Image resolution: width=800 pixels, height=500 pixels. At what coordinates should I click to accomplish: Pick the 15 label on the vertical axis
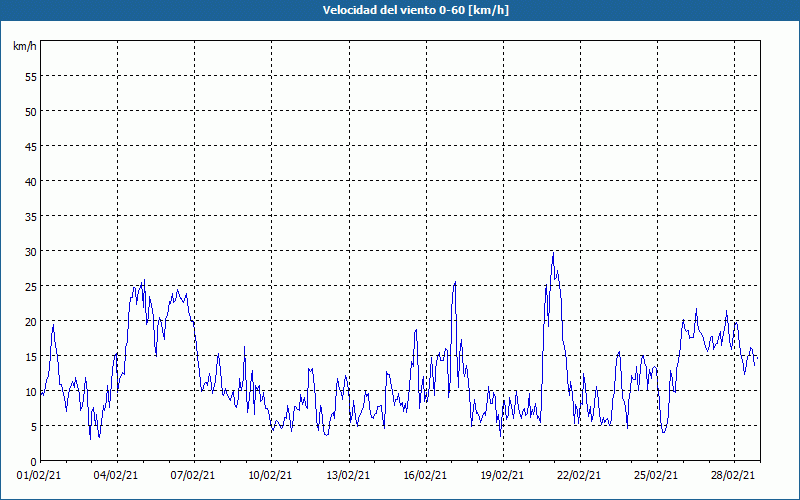[30, 356]
